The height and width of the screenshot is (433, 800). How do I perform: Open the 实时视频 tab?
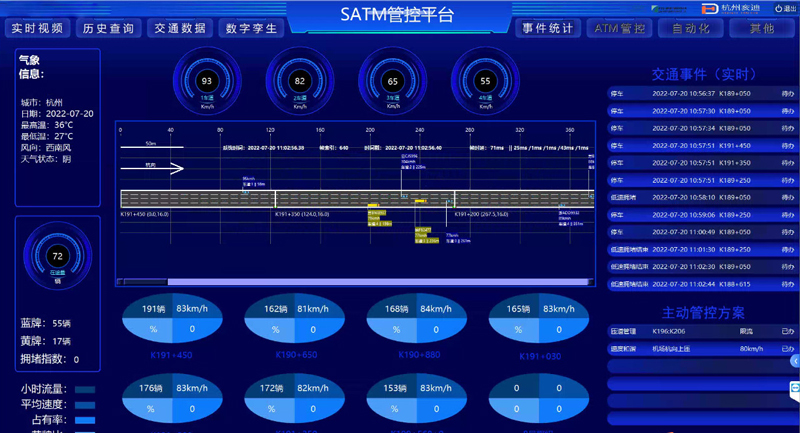38,29
